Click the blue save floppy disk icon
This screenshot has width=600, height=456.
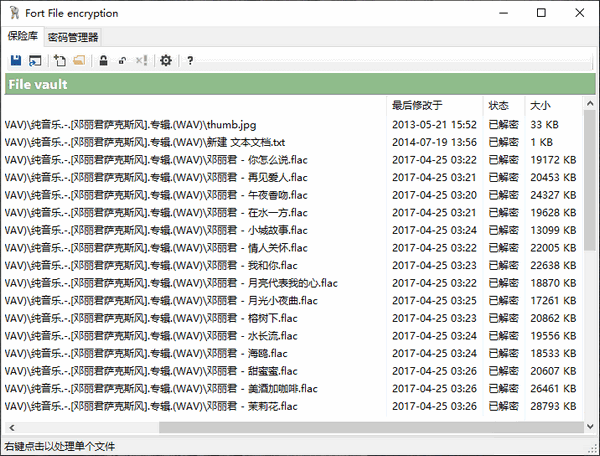[x=15, y=61]
